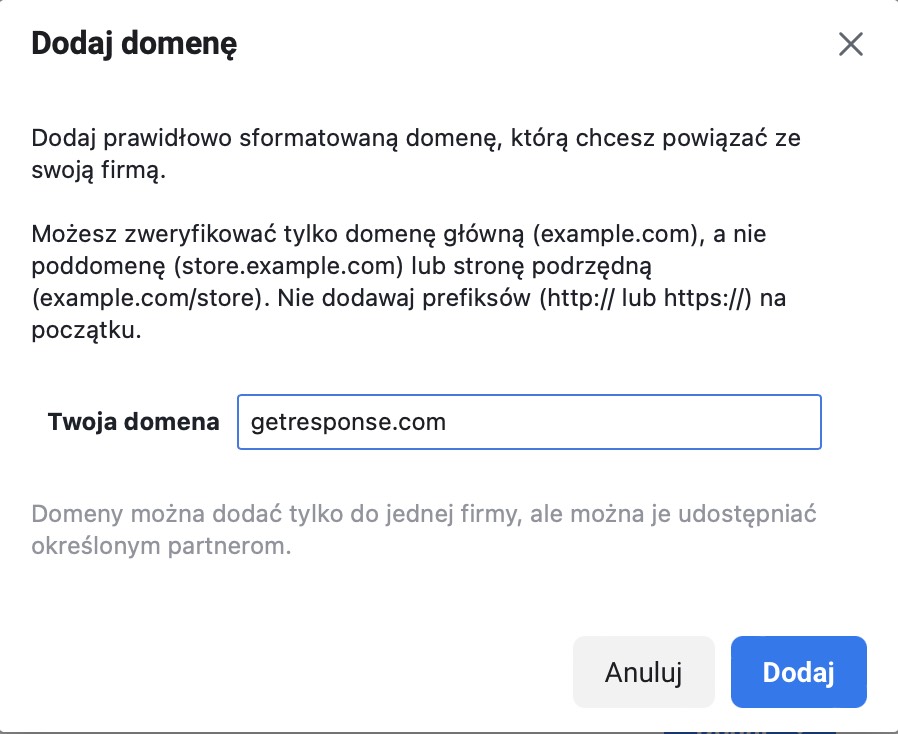Click the word 'początku.' ending the paragraph
This screenshot has width=898, height=734.
click(86, 330)
